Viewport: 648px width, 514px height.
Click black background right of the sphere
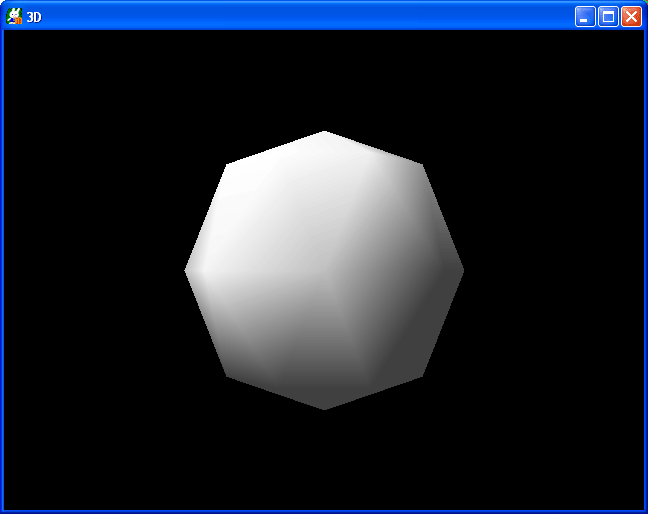click(555, 270)
